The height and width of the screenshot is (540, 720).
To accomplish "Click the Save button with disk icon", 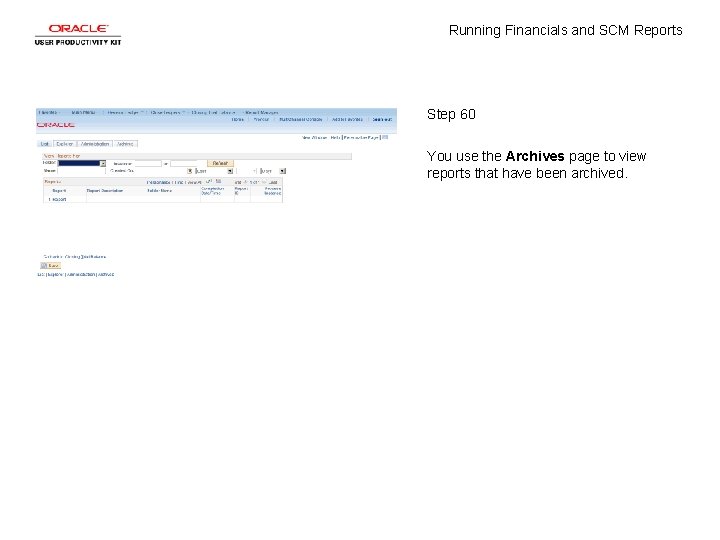I will [51, 265].
